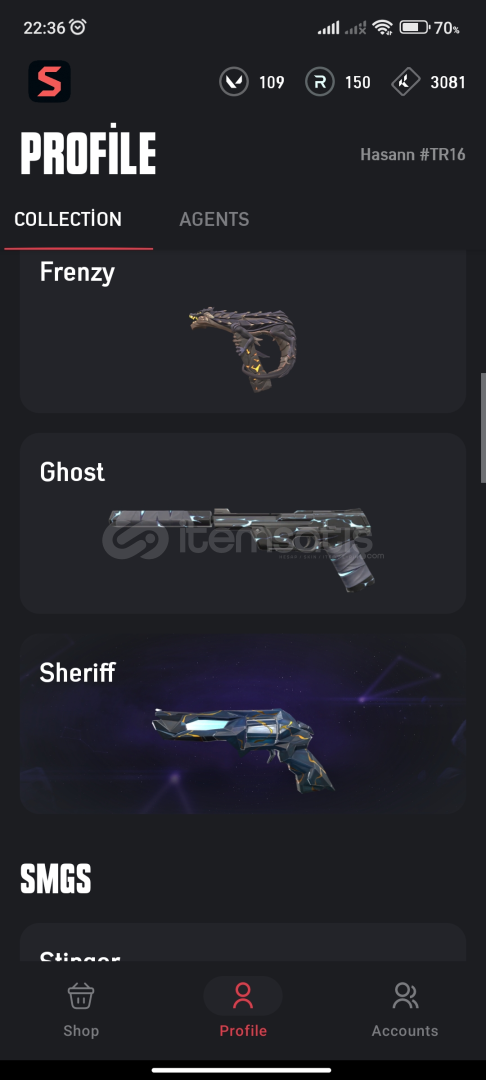486x1080 pixels.
Task: Tap the Kingdom Credits icon
Action: tap(405, 82)
